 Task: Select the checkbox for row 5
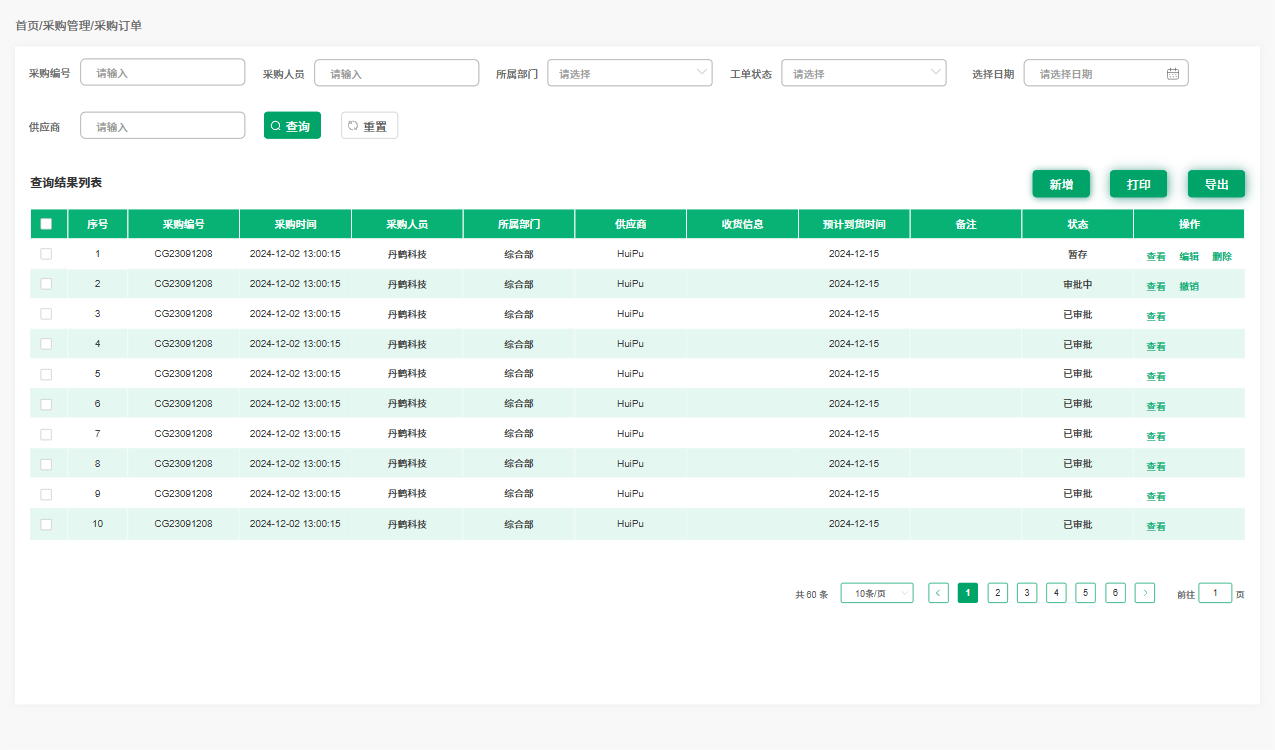(x=46, y=374)
